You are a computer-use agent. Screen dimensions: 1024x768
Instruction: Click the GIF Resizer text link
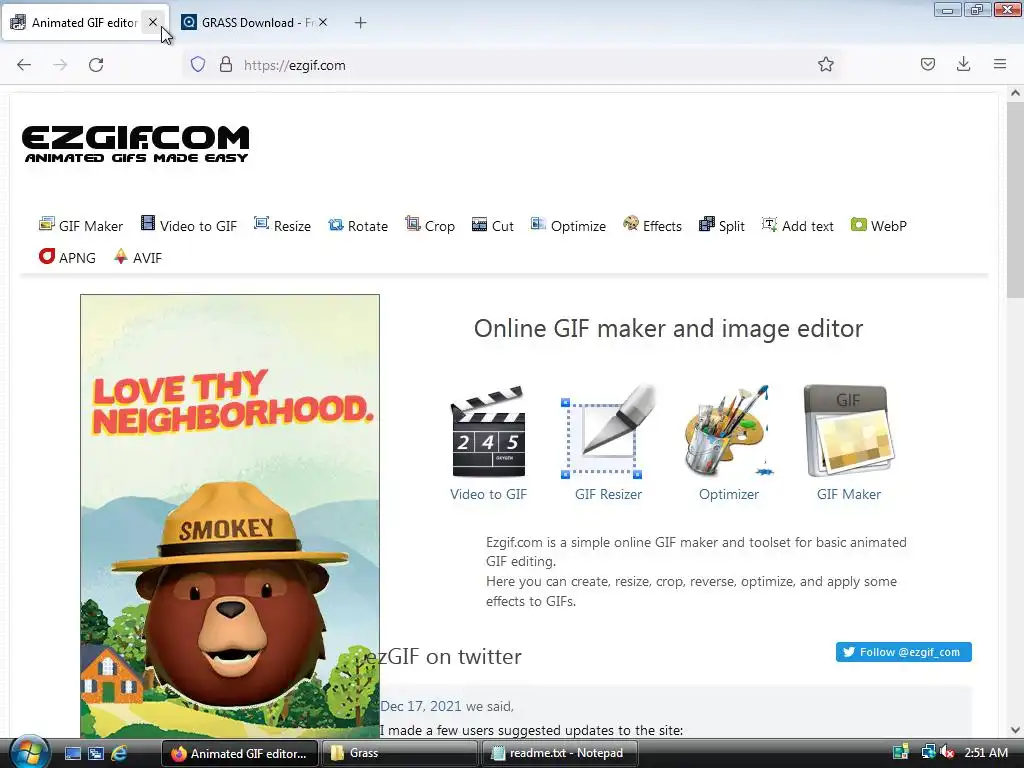608,494
